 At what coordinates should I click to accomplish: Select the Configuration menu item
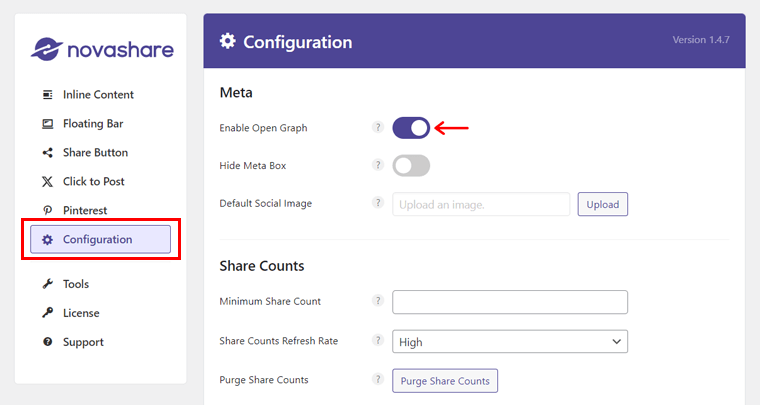(x=101, y=239)
